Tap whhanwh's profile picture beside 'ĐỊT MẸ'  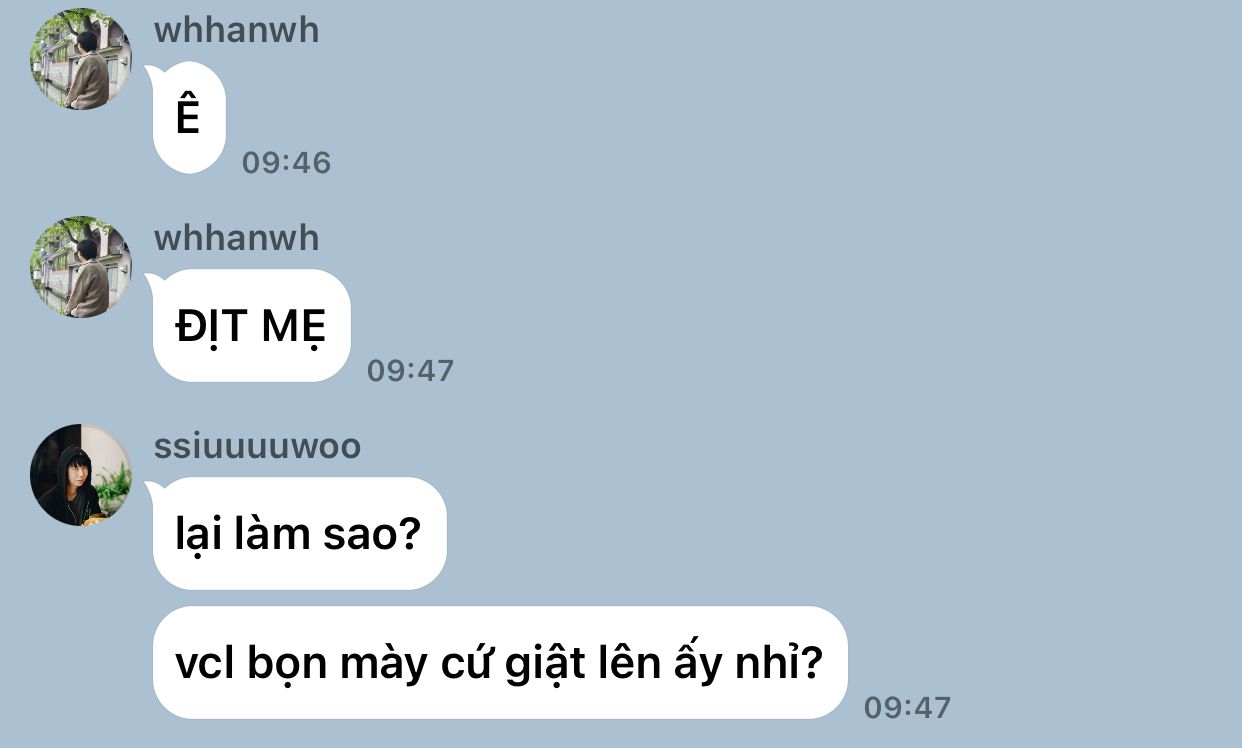click(81, 267)
